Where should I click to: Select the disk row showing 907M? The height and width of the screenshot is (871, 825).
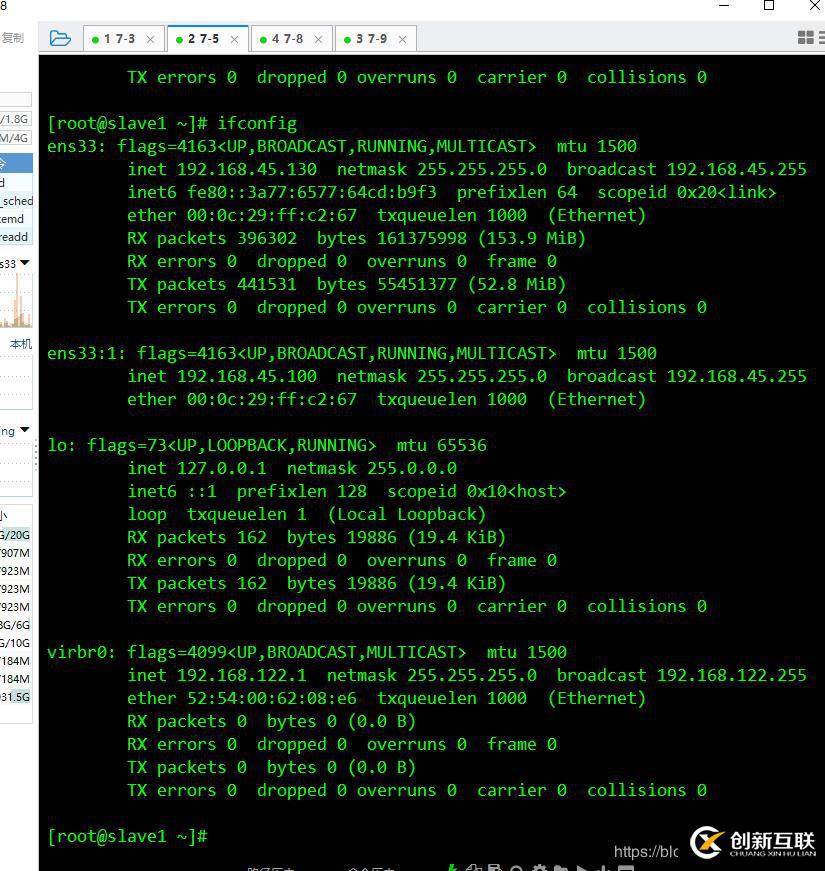click(16, 553)
